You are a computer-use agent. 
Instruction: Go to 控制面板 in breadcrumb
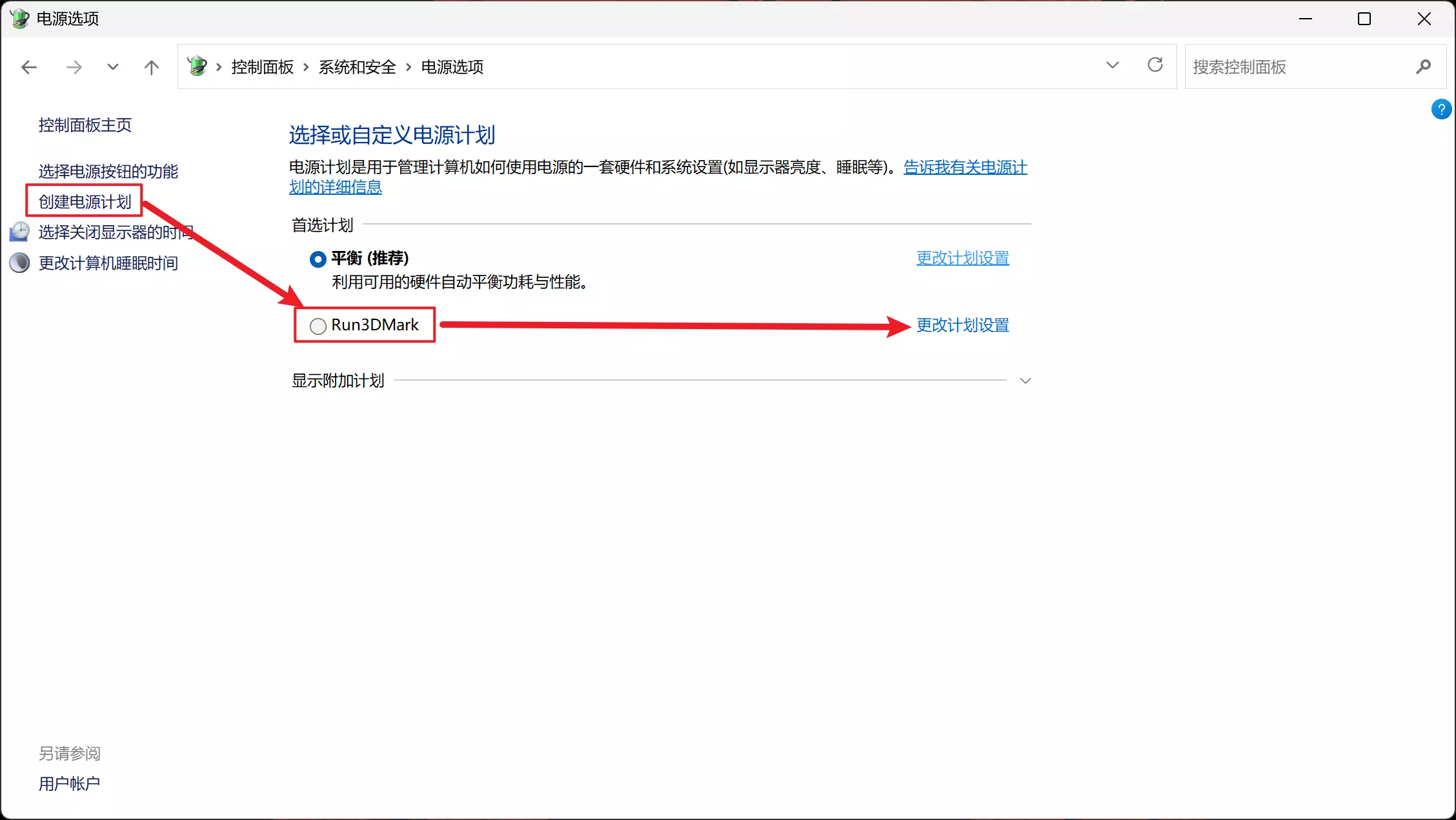coord(262,67)
